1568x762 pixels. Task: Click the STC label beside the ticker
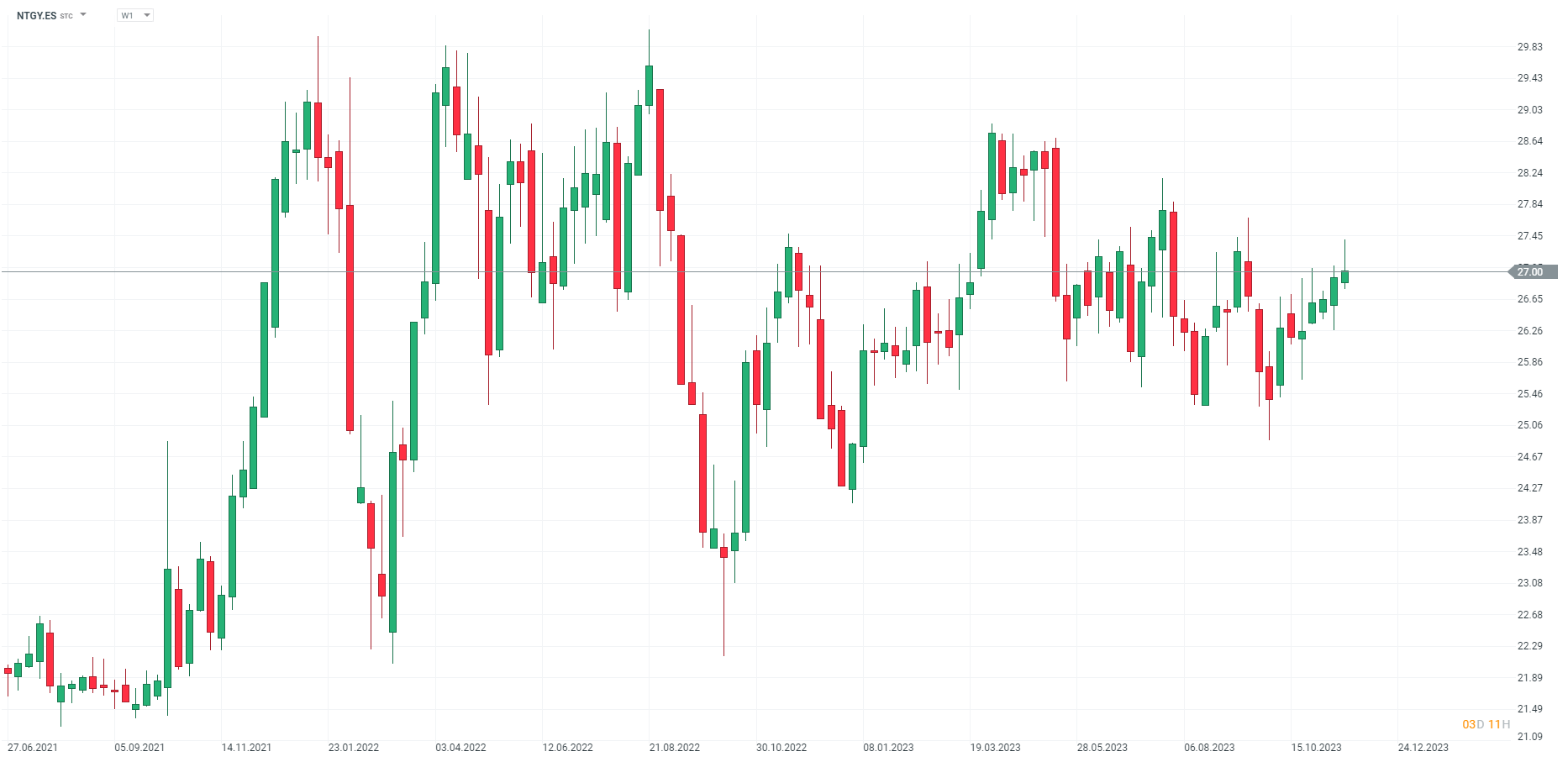click(x=66, y=17)
